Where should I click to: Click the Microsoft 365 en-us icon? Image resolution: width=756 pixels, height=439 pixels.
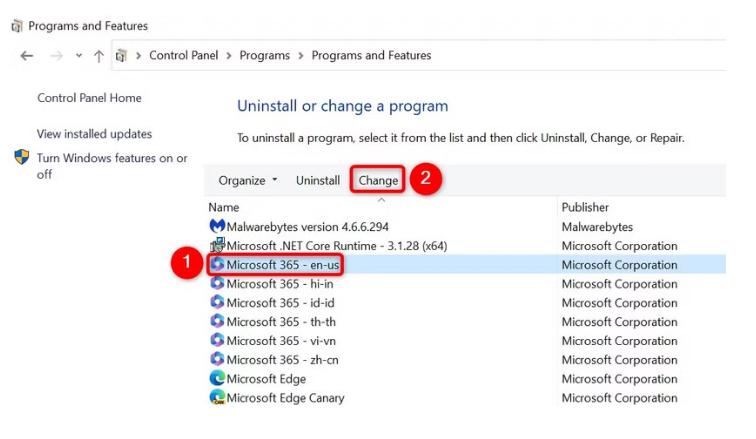point(217,264)
